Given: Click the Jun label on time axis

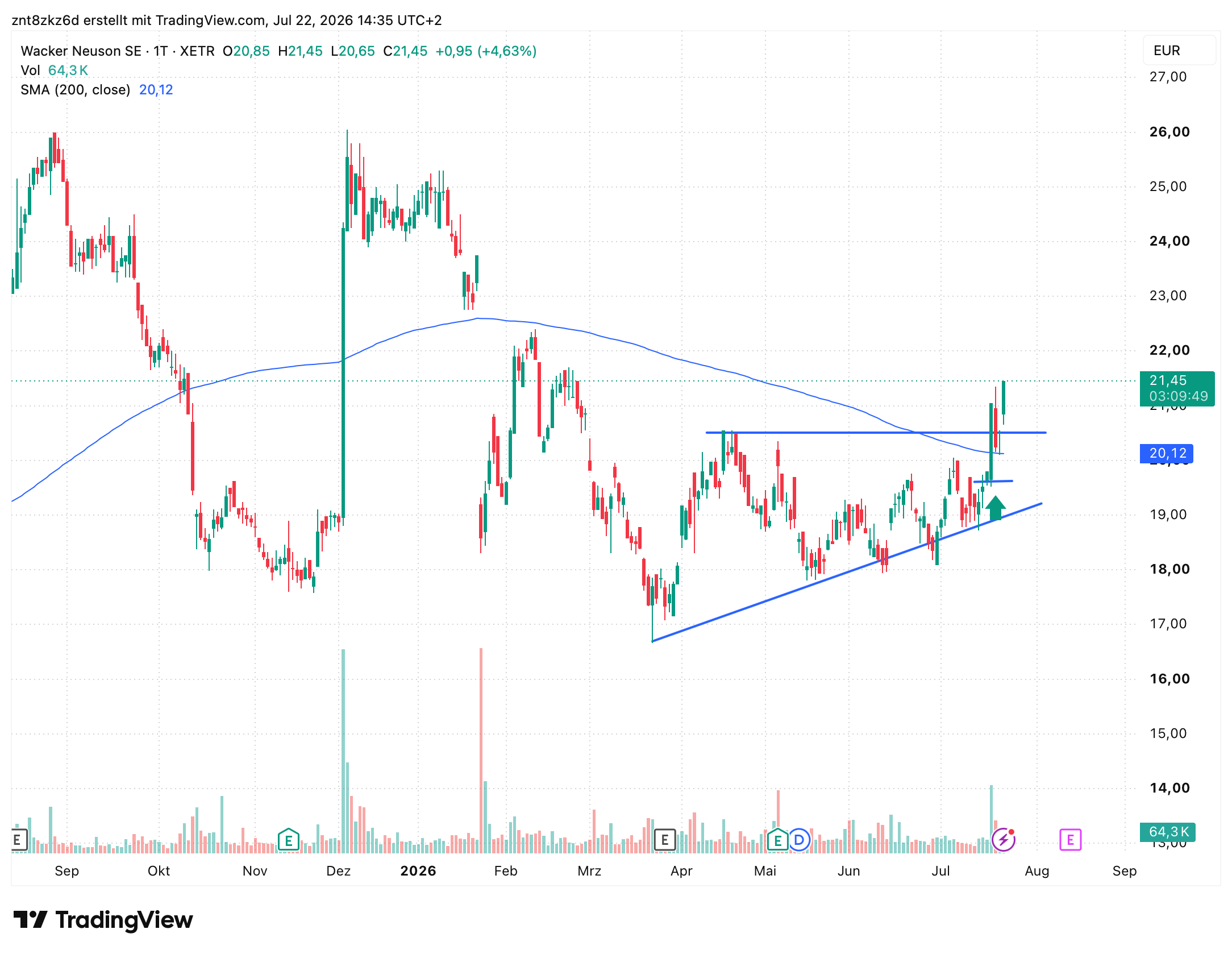Looking at the screenshot, I should pyautogui.click(x=848, y=871).
